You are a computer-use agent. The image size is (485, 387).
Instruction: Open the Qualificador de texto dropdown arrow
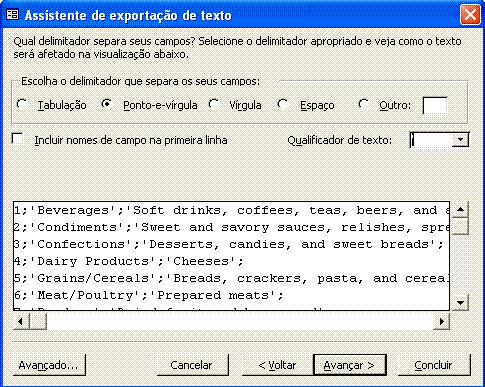click(460, 140)
